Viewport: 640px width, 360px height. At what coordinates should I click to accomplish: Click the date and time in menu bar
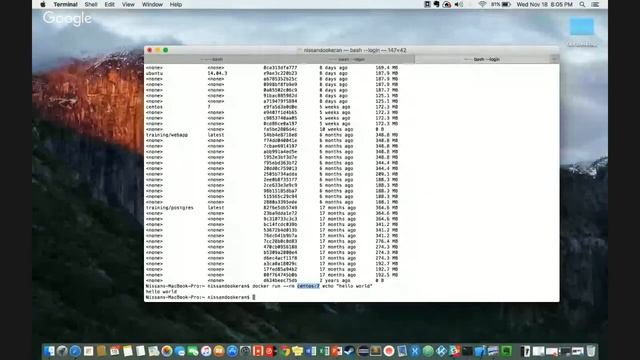pyautogui.click(x=544, y=4)
